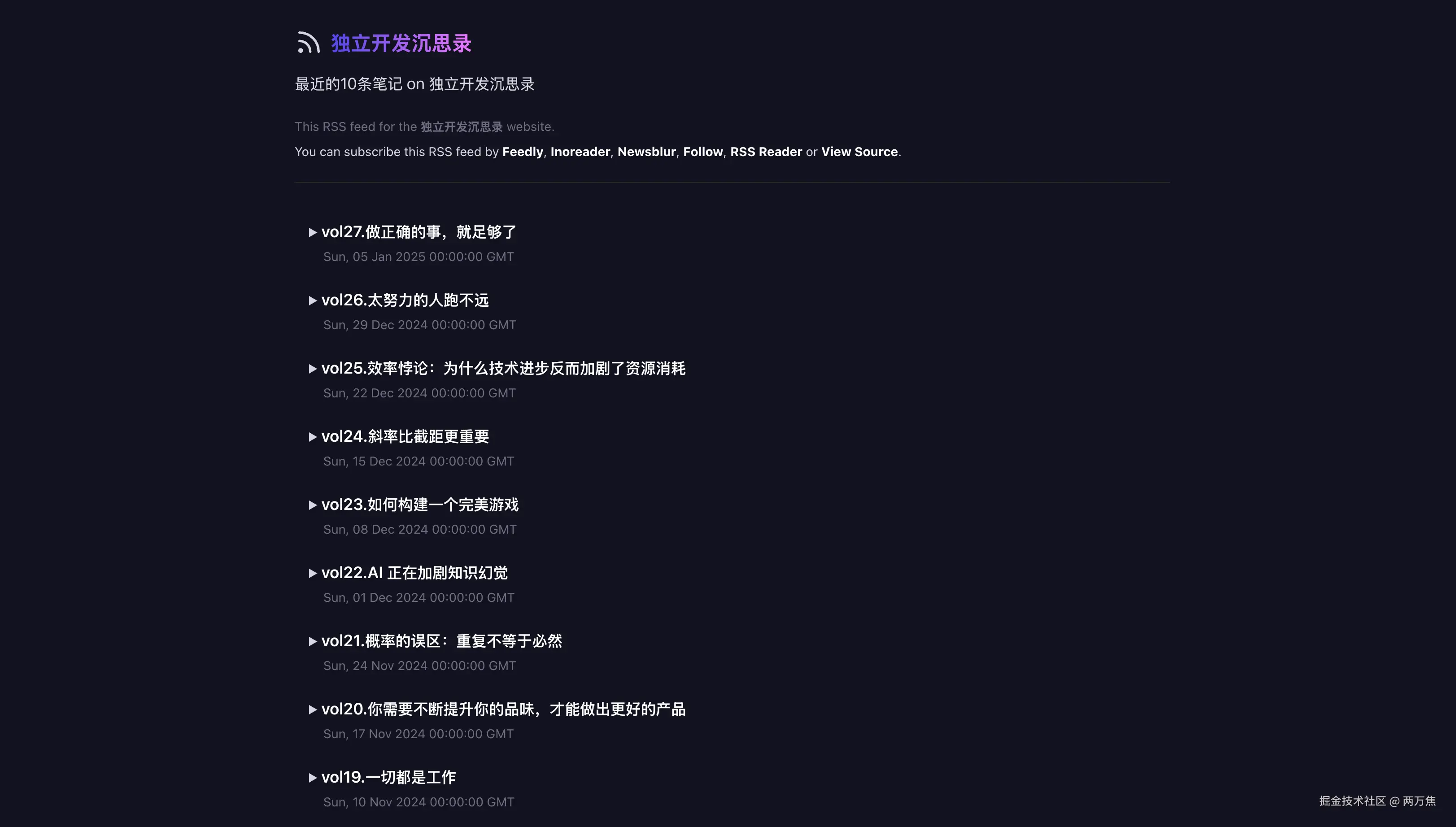Subscribe via the Feedly link
The image size is (1456, 827).
(x=522, y=152)
